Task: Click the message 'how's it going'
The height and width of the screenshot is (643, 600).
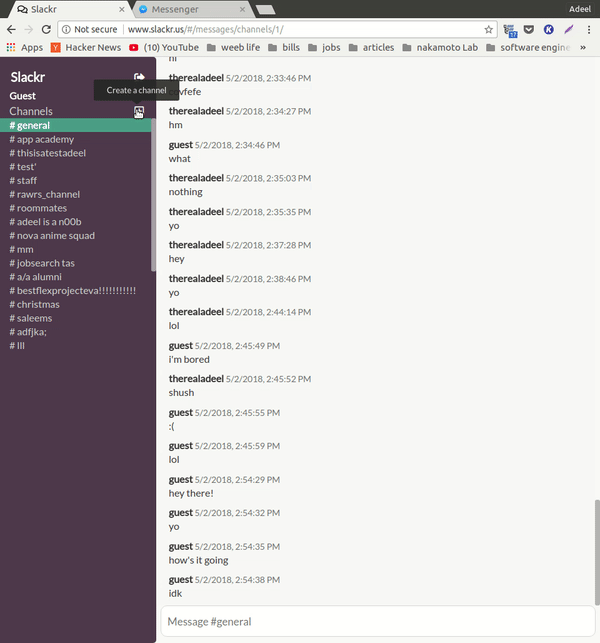Action: pos(198,561)
